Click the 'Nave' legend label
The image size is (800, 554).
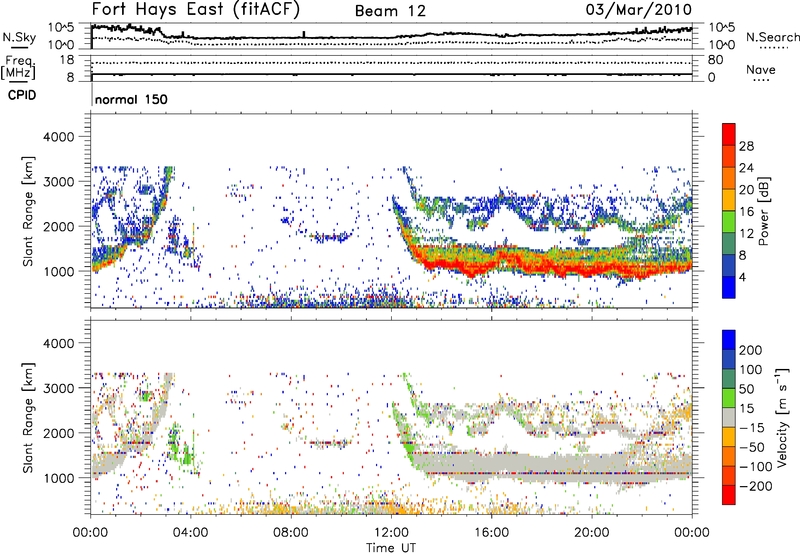760,69
